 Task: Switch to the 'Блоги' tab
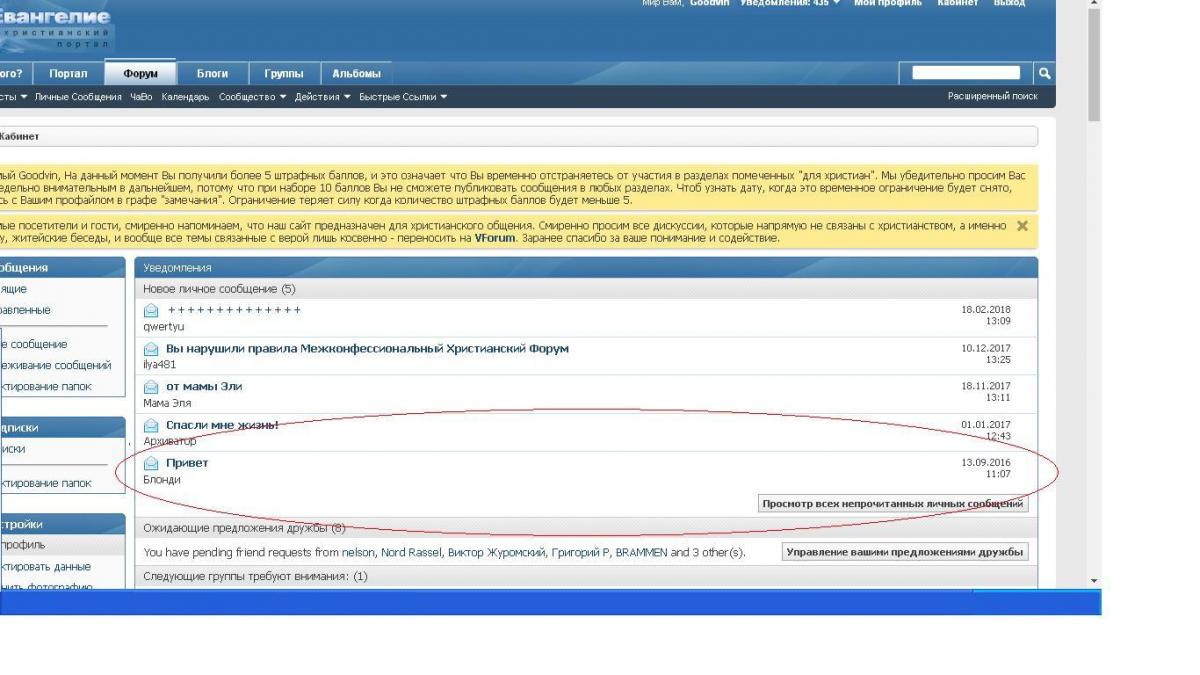pos(212,73)
